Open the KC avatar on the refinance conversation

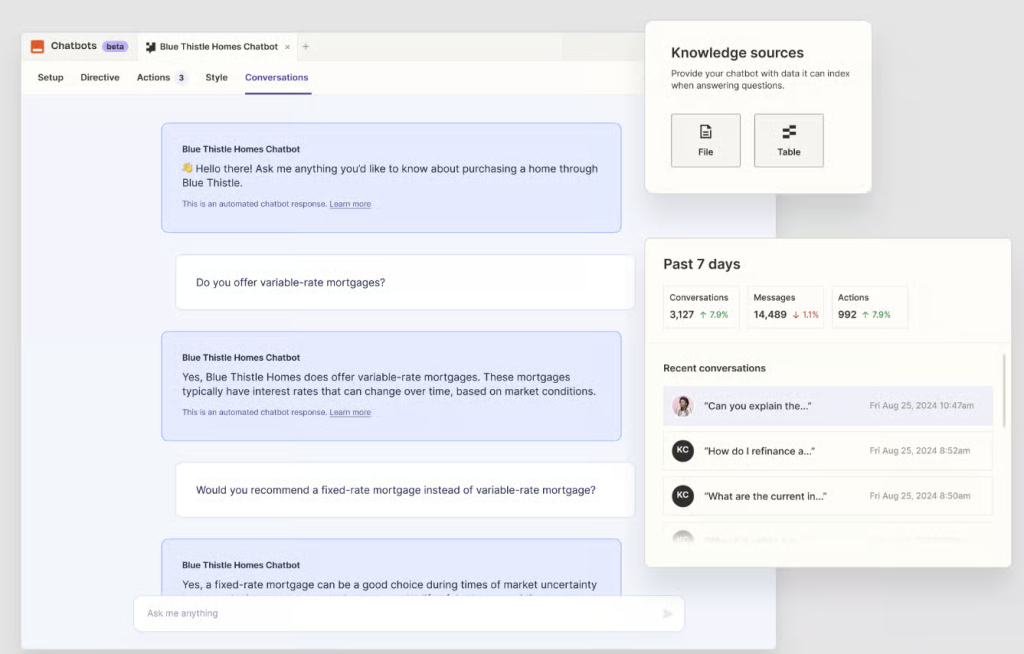coord(682,451)
